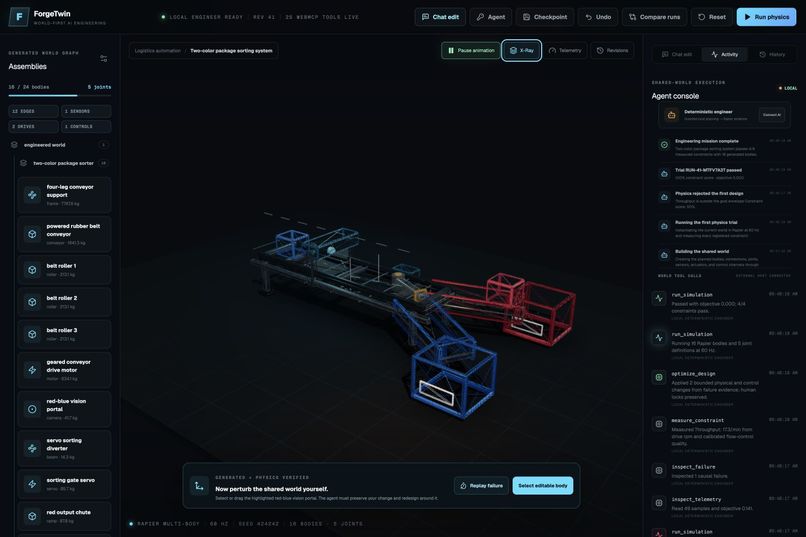The height and width of the screenshot is (537, 806).
Task: Click the first run_simulation pulse icon
Action: point(659,298)
